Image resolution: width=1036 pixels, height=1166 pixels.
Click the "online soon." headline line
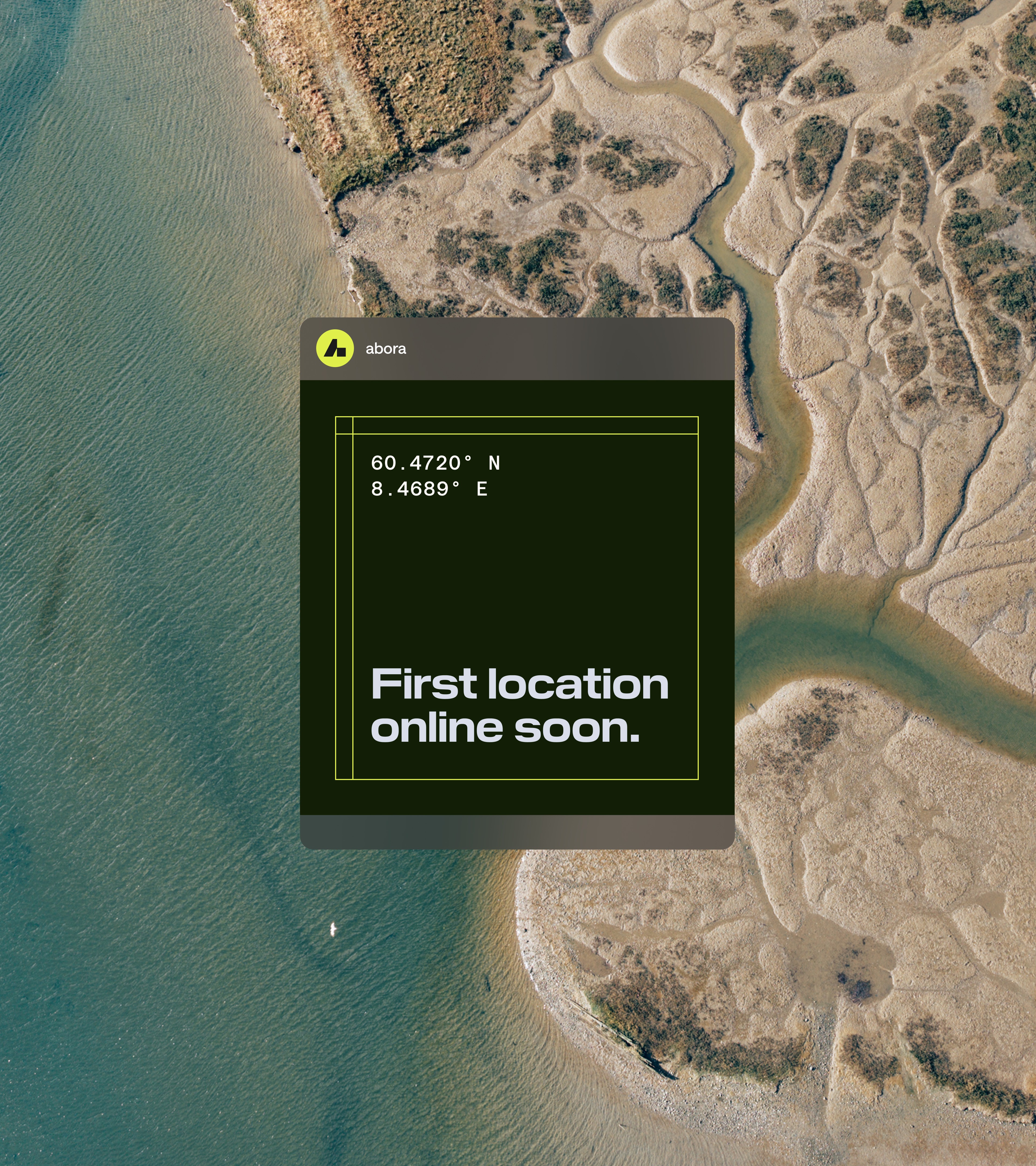(505, 728)
